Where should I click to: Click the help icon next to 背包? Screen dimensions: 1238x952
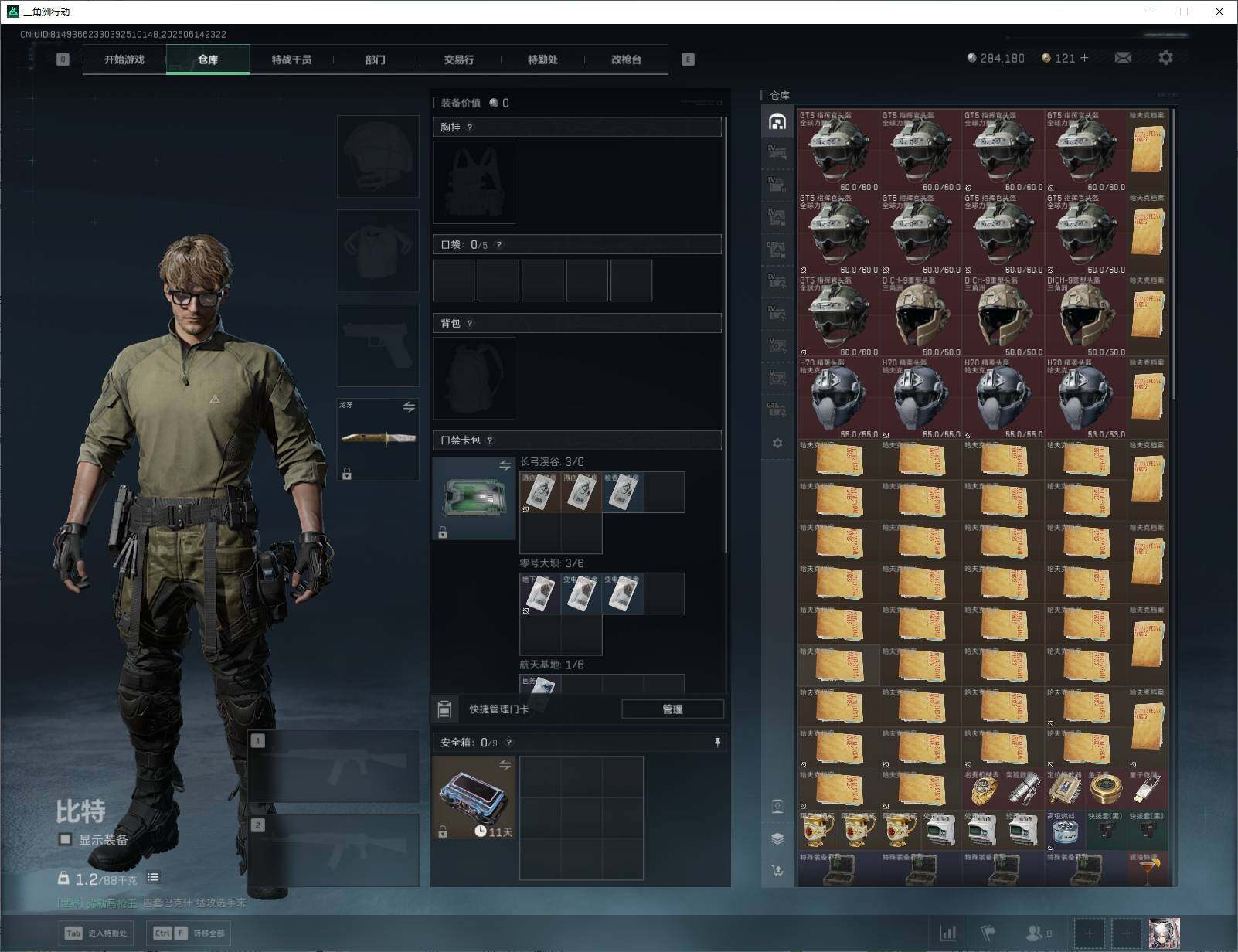point(470,324)
